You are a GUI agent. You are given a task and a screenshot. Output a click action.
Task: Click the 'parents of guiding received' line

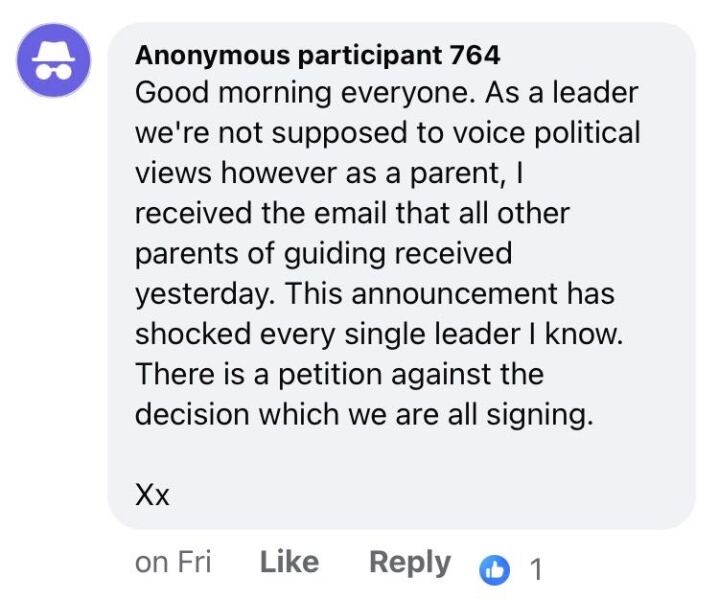(322, 254)
